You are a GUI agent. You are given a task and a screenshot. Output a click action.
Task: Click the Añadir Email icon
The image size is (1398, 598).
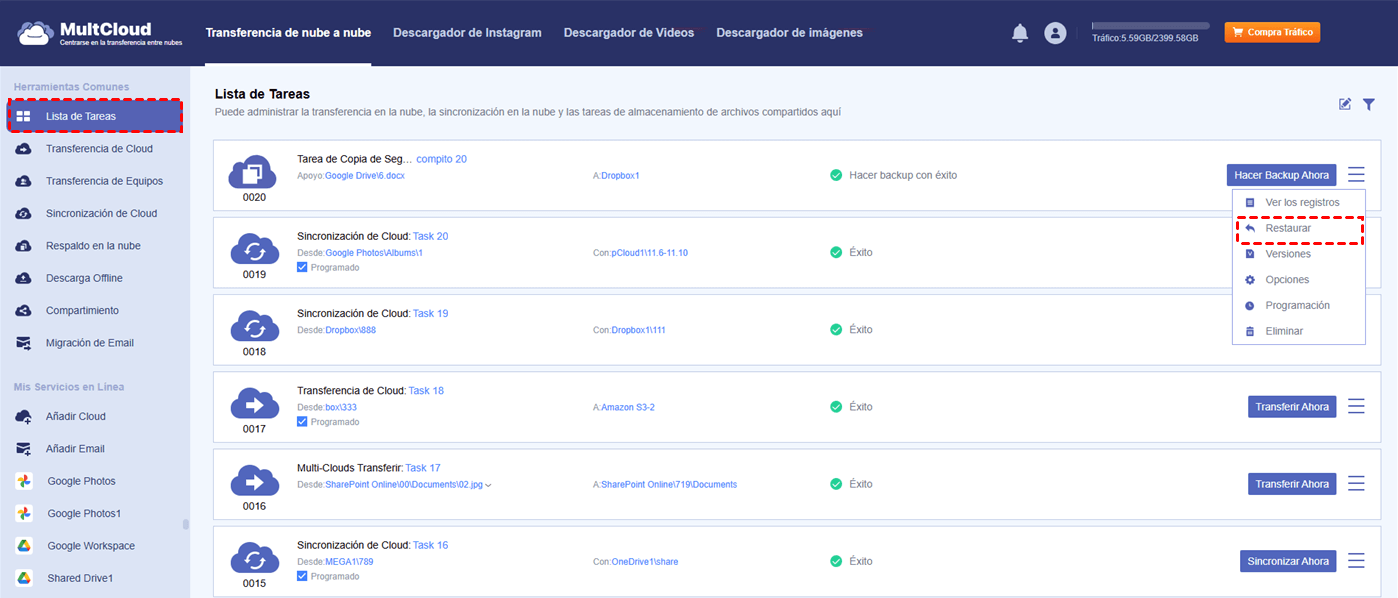(24, 449)
